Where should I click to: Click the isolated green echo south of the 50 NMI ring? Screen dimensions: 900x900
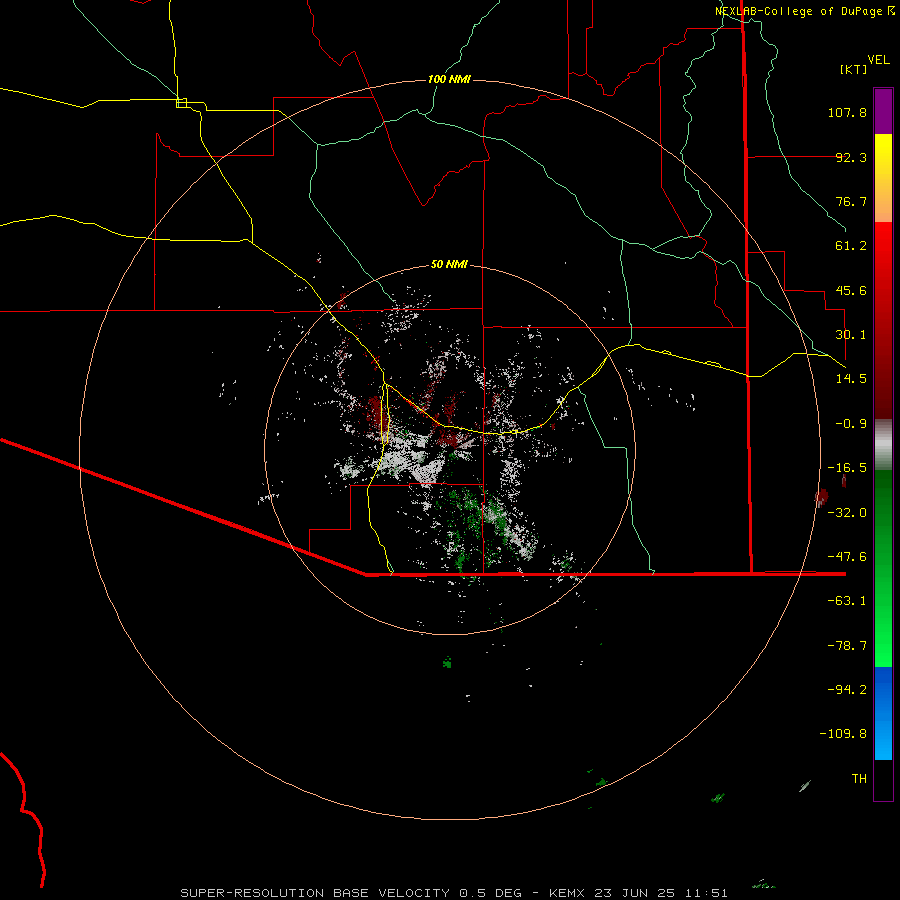click(x=447, y=662)
